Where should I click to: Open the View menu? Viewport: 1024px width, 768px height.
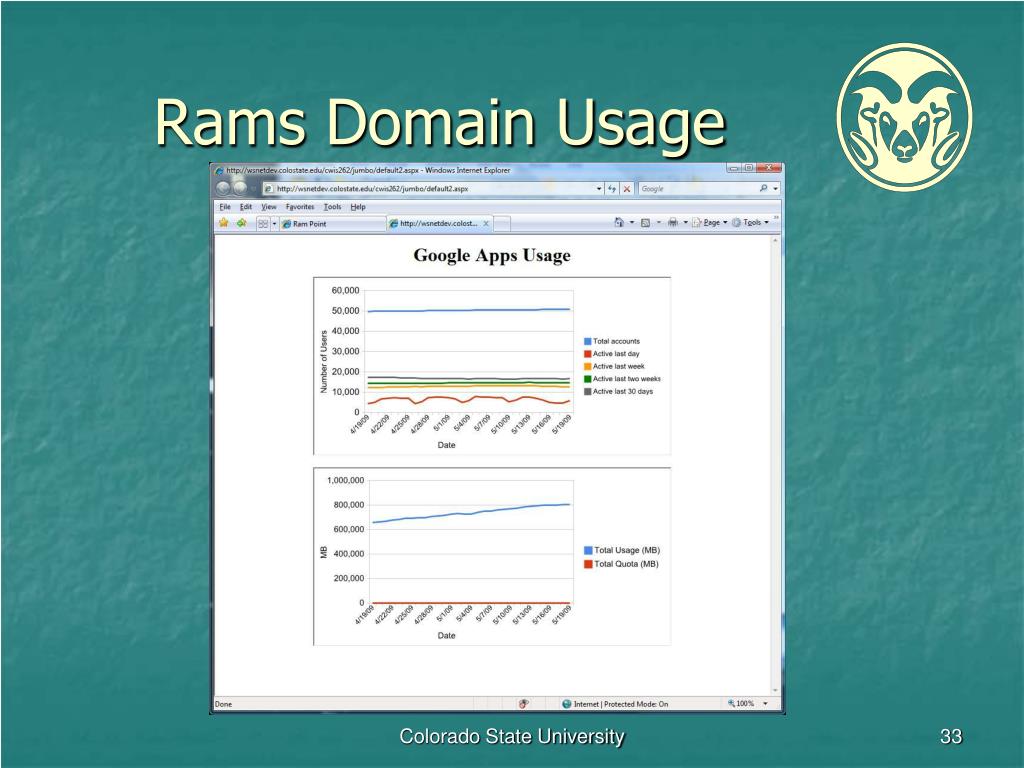[x=269, y=207]
